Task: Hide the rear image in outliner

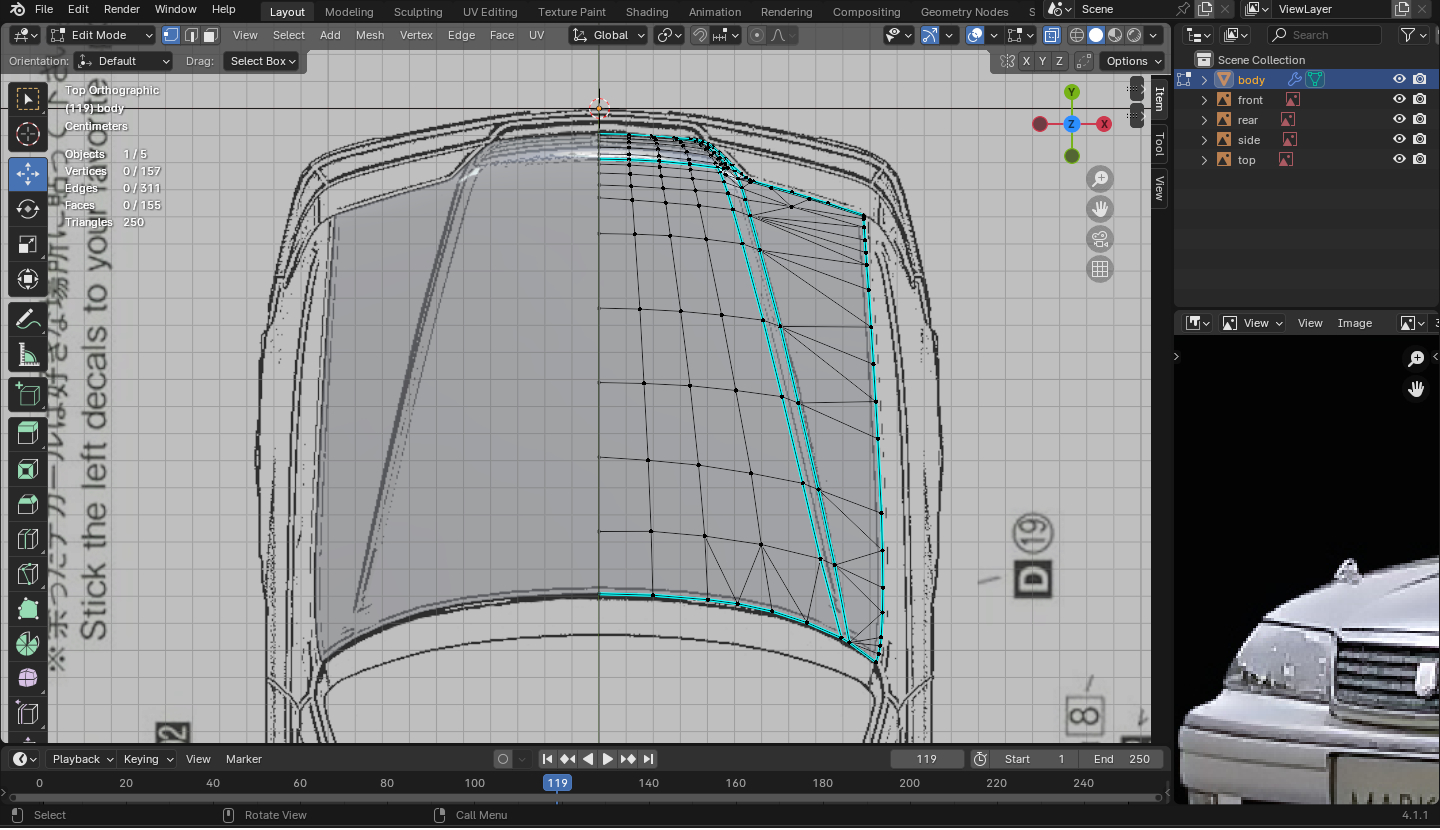Action: 1399,120
